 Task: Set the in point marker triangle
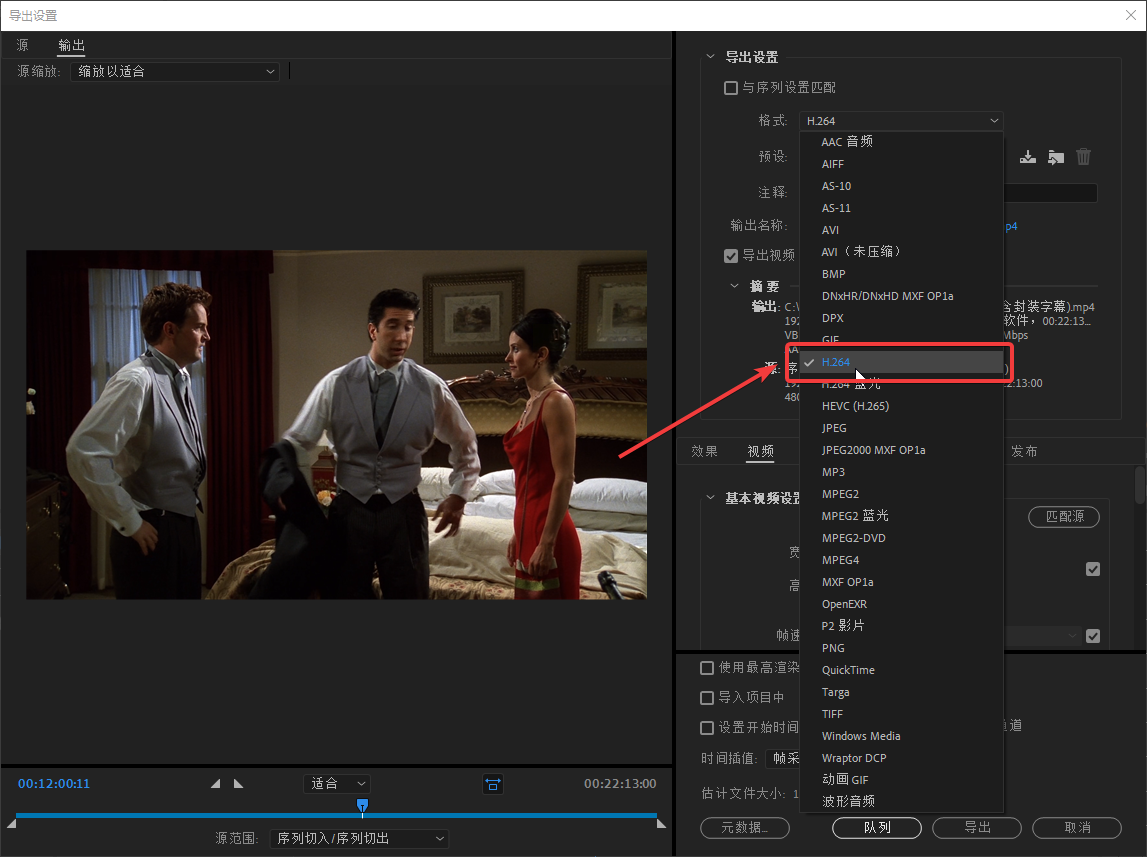(x=215, y=783)
